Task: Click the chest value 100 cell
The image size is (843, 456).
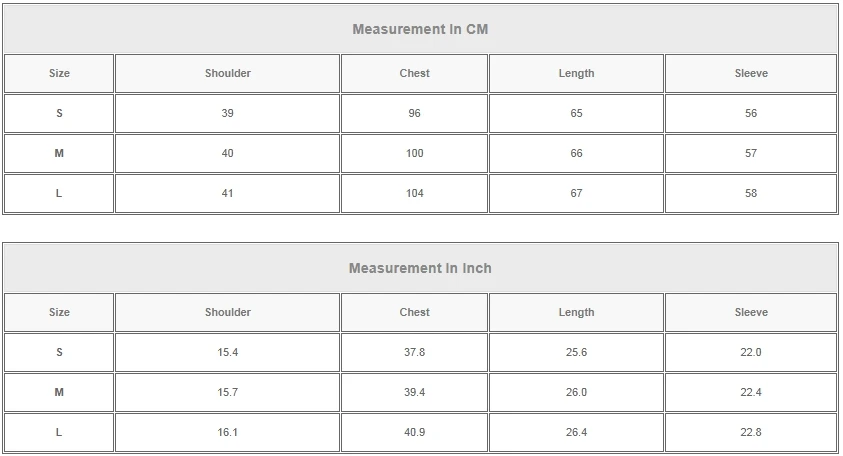Action: point(415,153)
